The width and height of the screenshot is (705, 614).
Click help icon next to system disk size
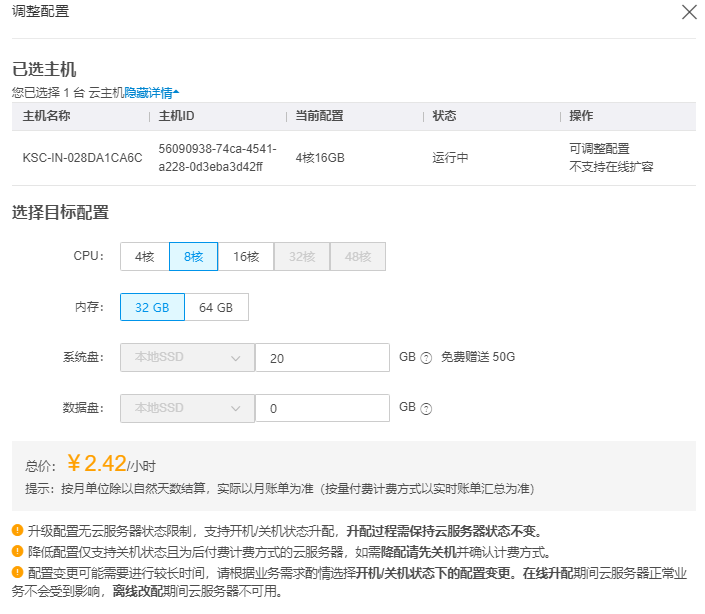426,358
